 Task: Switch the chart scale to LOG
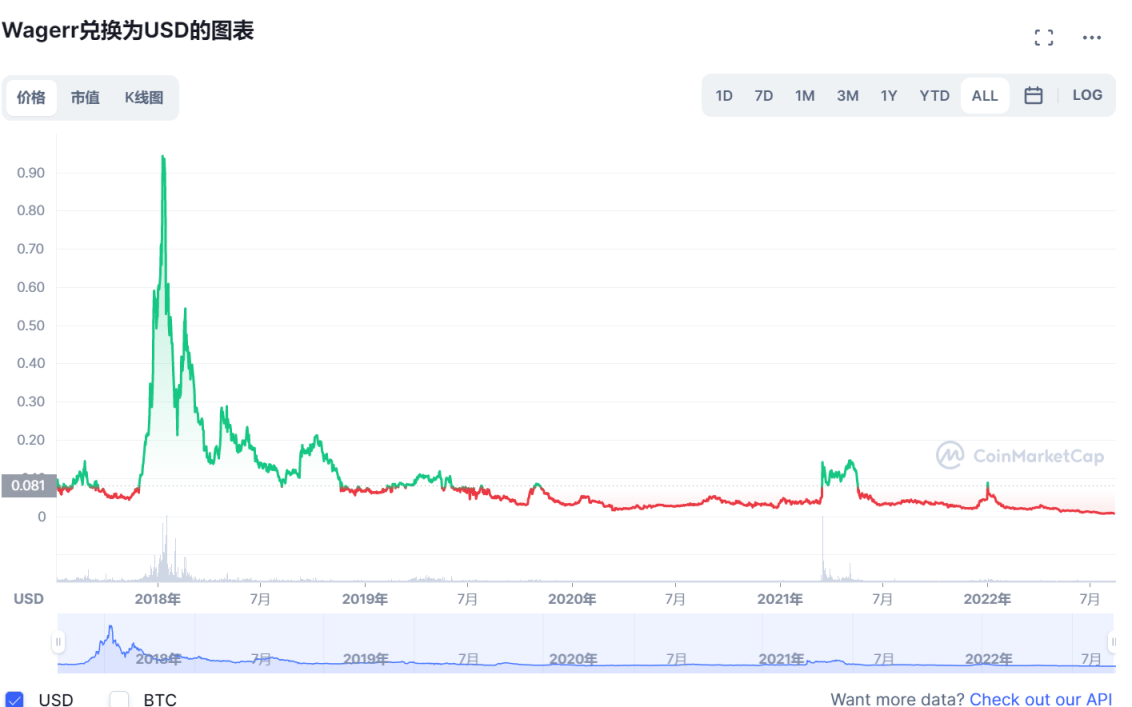tap(1087, 95)
